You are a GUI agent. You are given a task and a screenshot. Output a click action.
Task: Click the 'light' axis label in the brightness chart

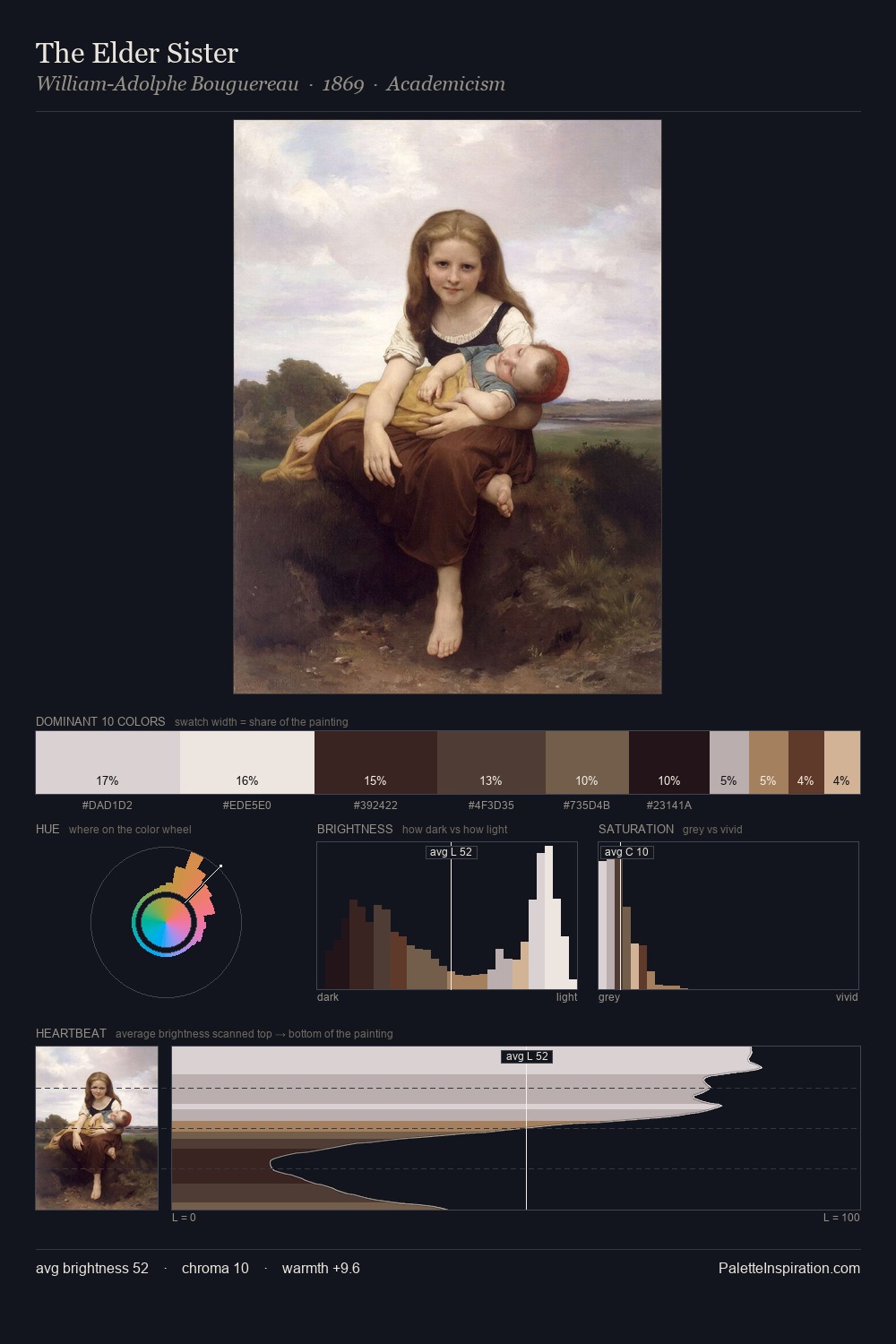(x=567, y=997)
